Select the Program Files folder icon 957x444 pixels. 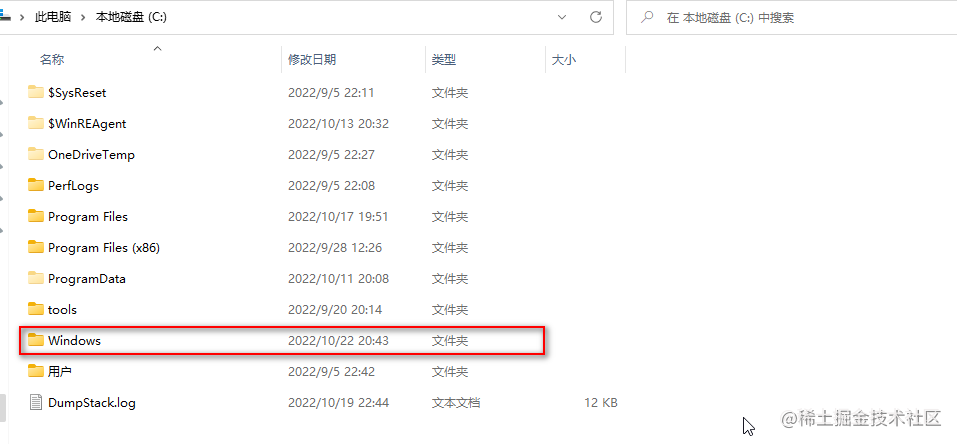pyautogui.click(x=37, y=216)
